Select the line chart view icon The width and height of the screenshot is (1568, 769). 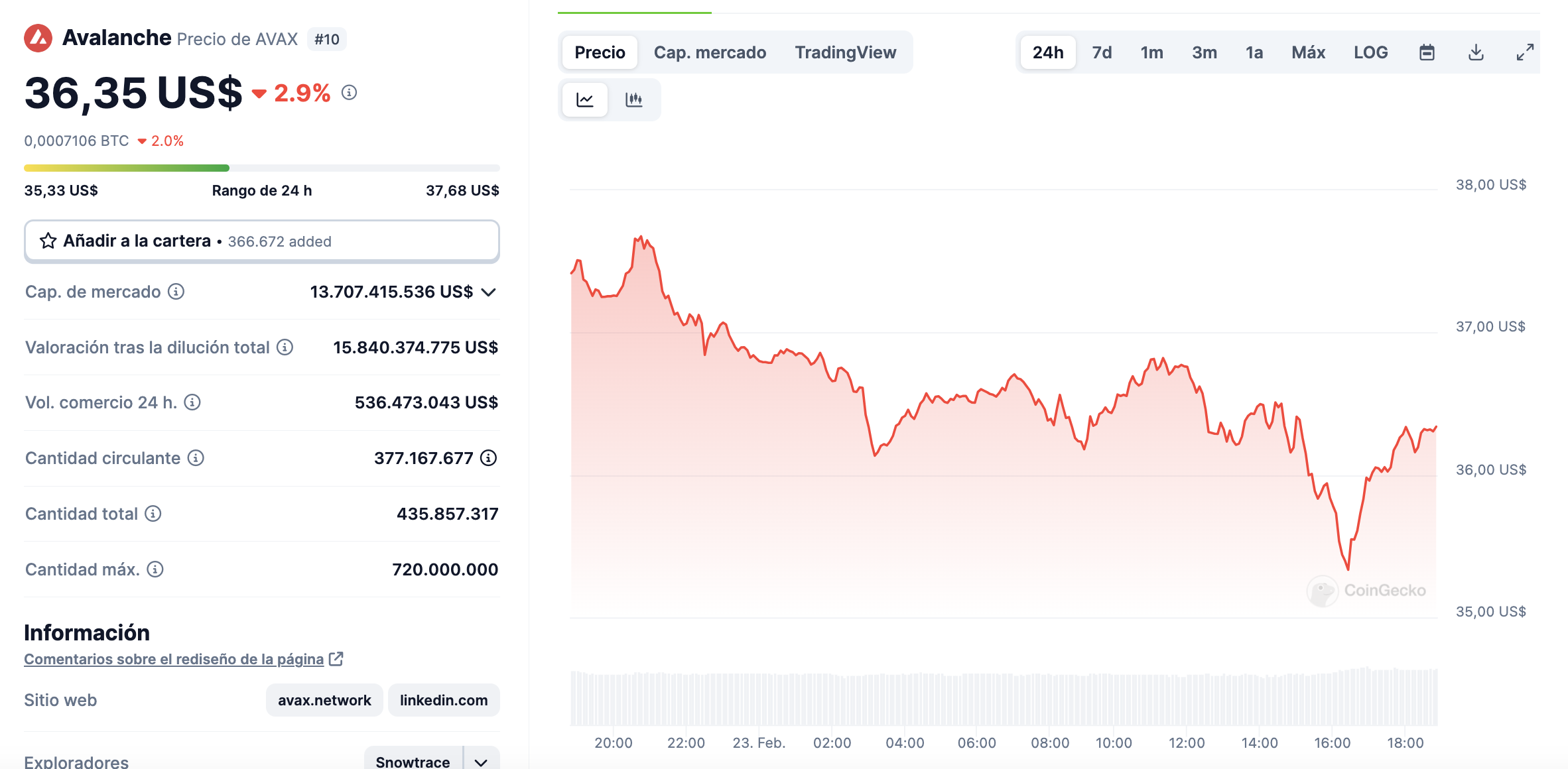(585, 100)
